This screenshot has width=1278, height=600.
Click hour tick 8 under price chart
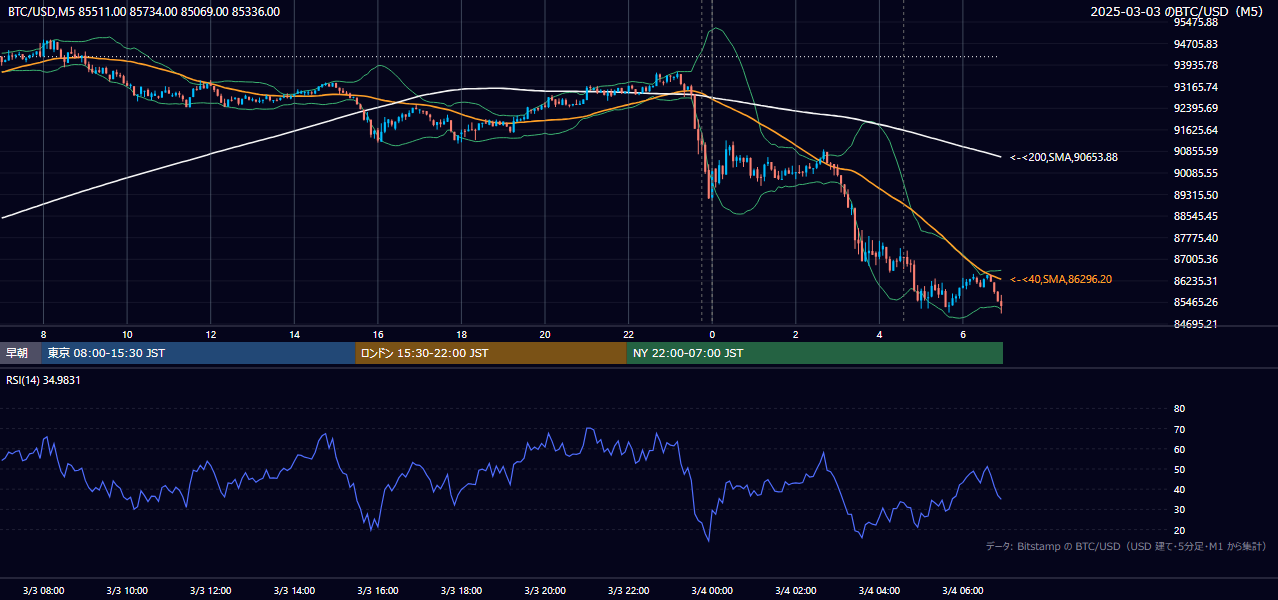click(x=43, y=333)
